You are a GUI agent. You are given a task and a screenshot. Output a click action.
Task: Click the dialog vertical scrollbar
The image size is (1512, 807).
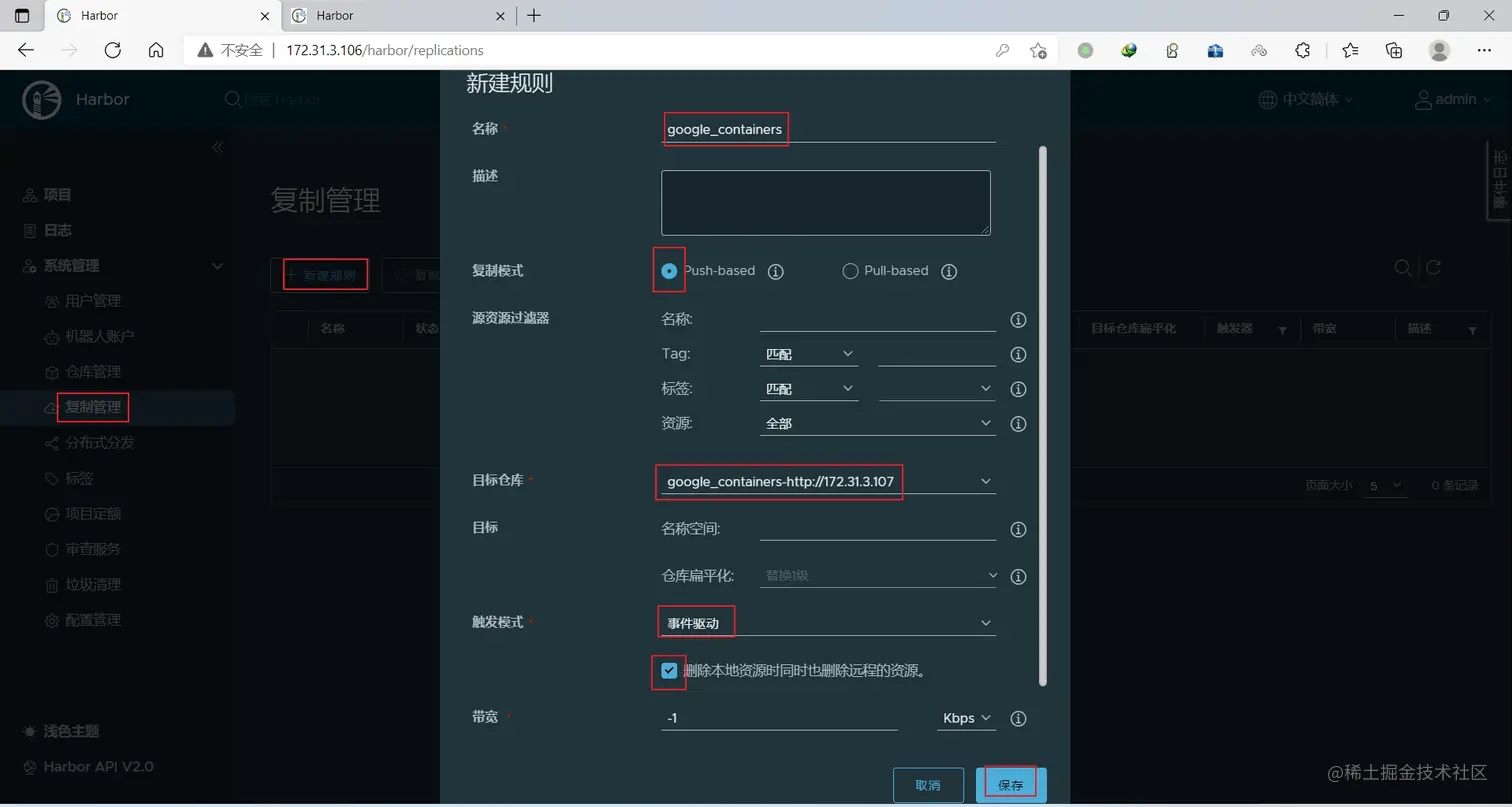pyautogui.click(x=1043, y=416)
